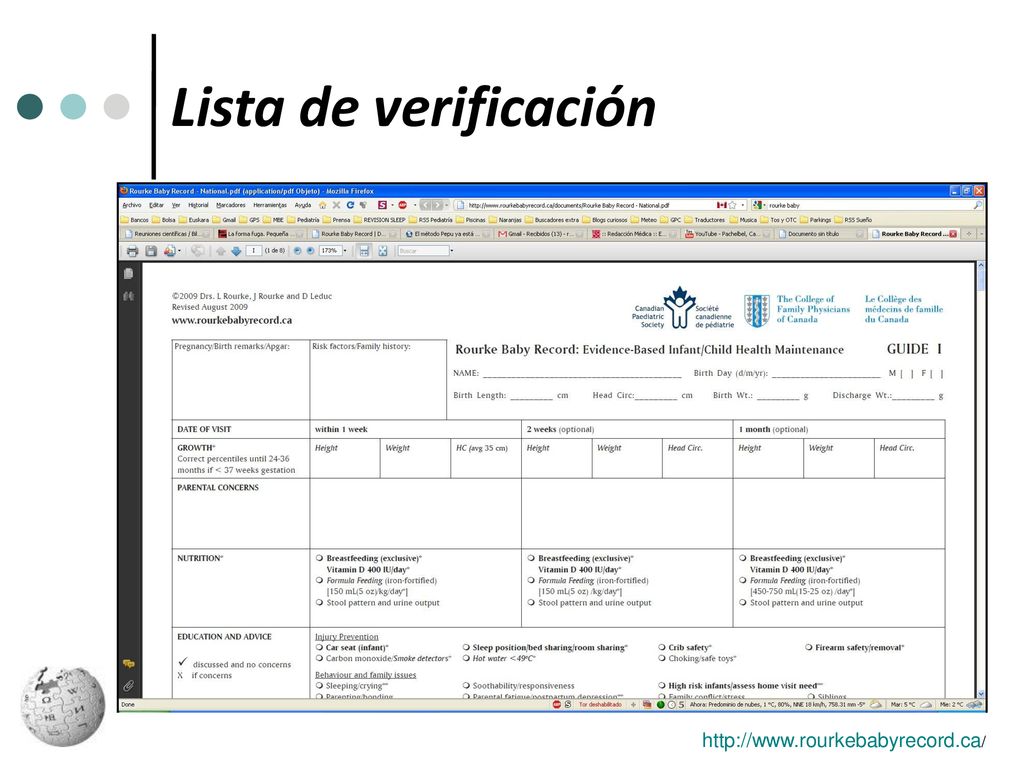Open the Adblock Plus ABP icon
Screen dimensions: 1024x768
[x=402, y=205]
